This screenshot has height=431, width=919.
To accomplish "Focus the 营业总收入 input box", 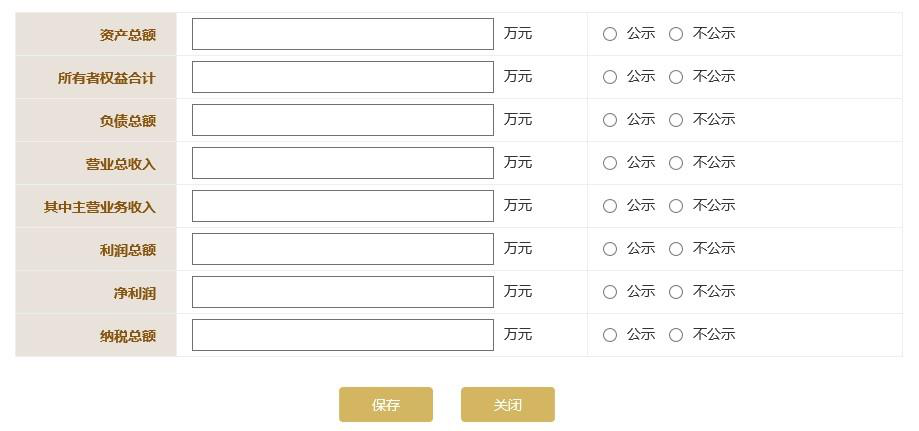I will tap(342, 163).
